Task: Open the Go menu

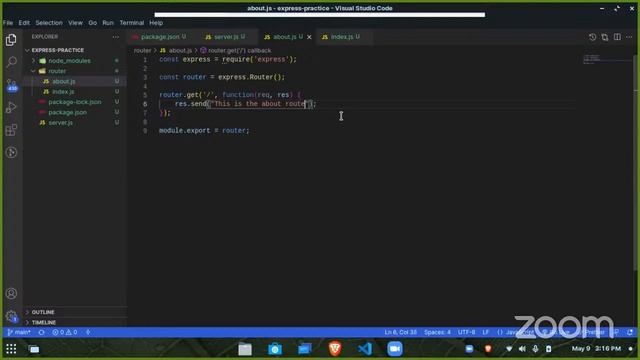Action: click(x=93, y=23)
